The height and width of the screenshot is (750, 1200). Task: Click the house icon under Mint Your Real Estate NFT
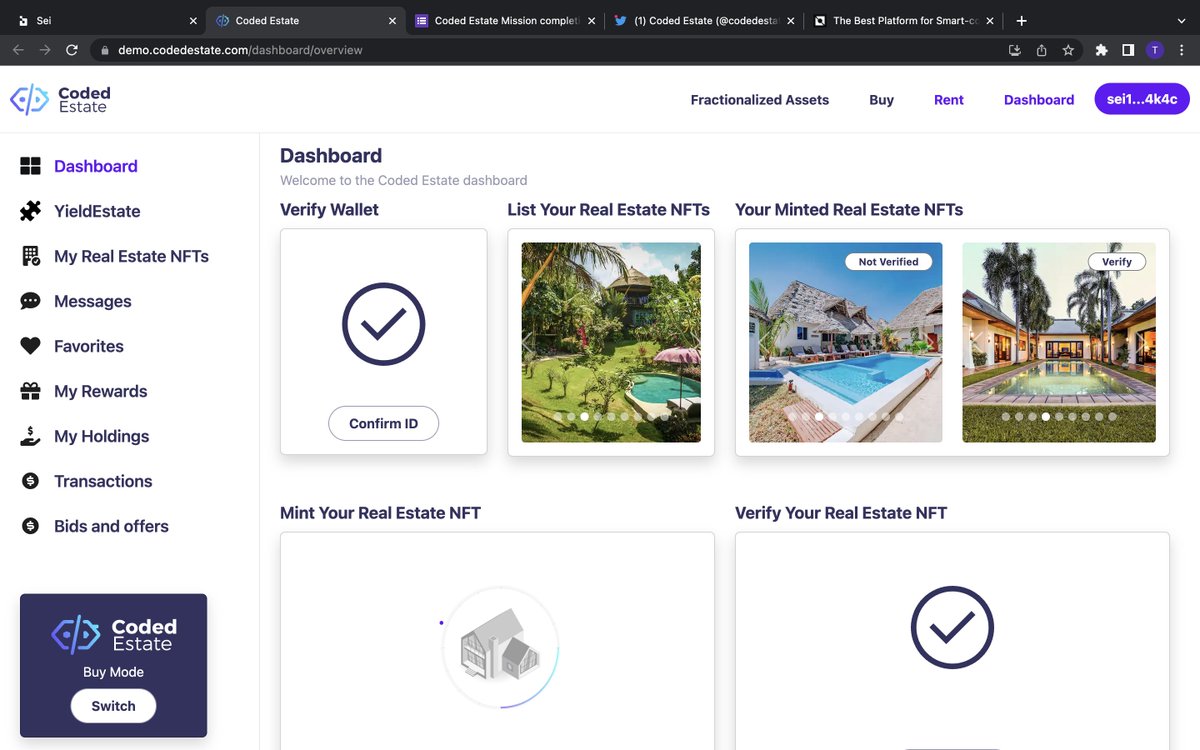500,648
